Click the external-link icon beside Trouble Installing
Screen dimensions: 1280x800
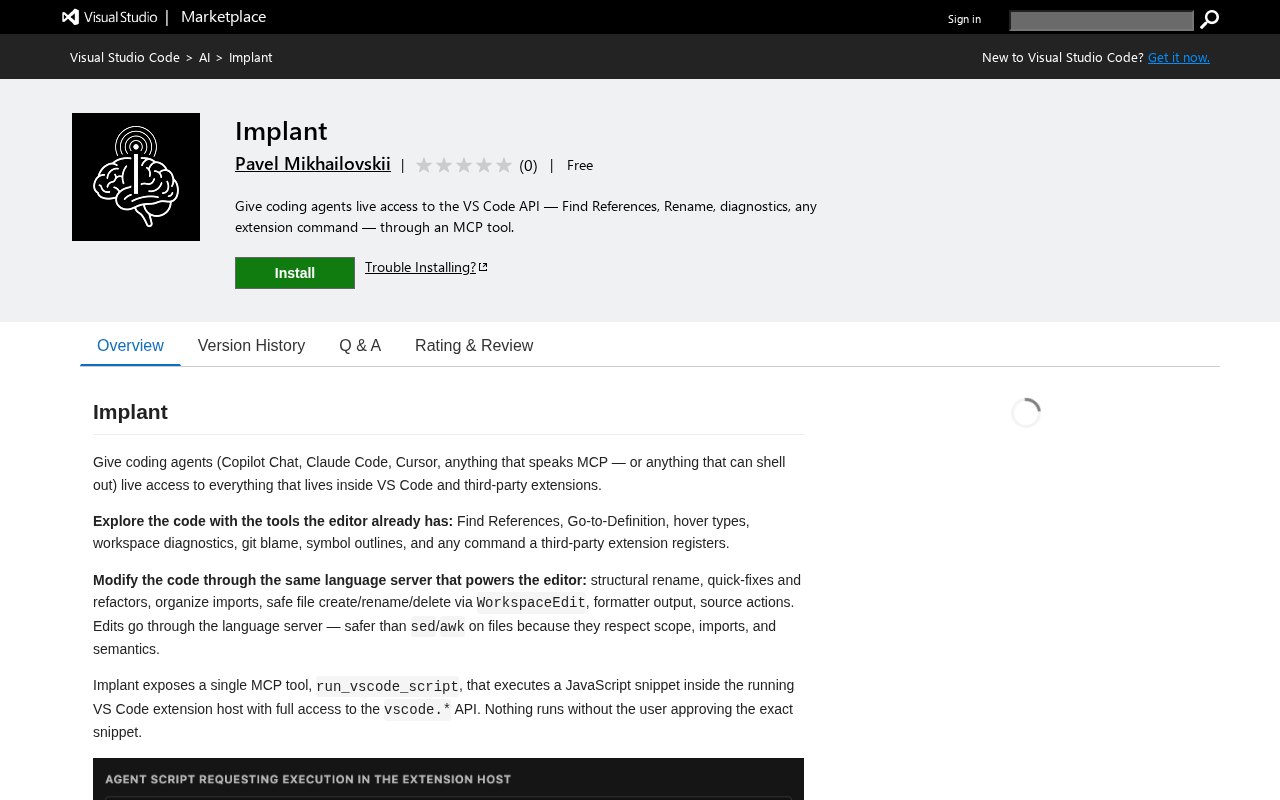483,267
